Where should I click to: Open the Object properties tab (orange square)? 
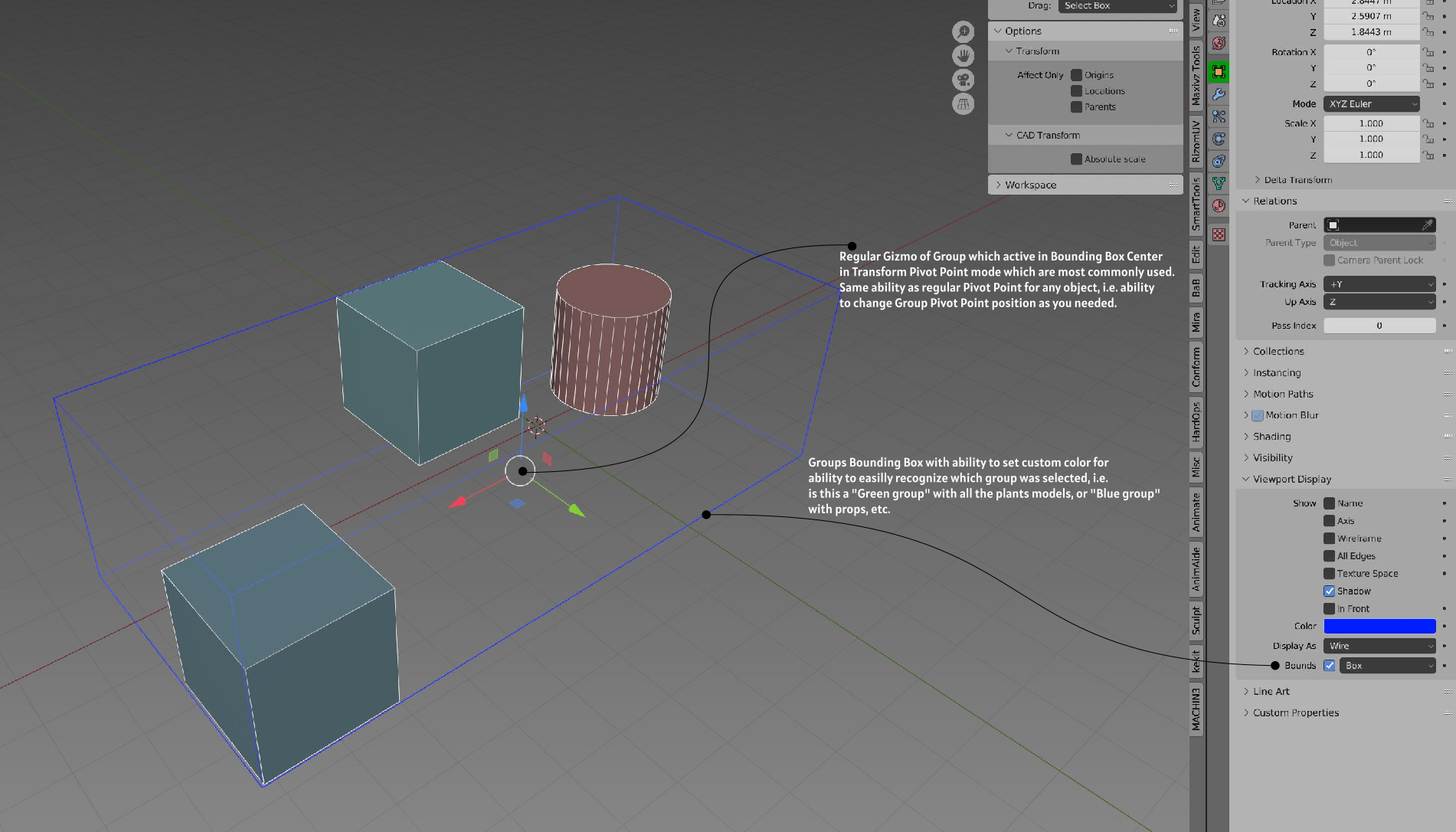pos(1219,72)
